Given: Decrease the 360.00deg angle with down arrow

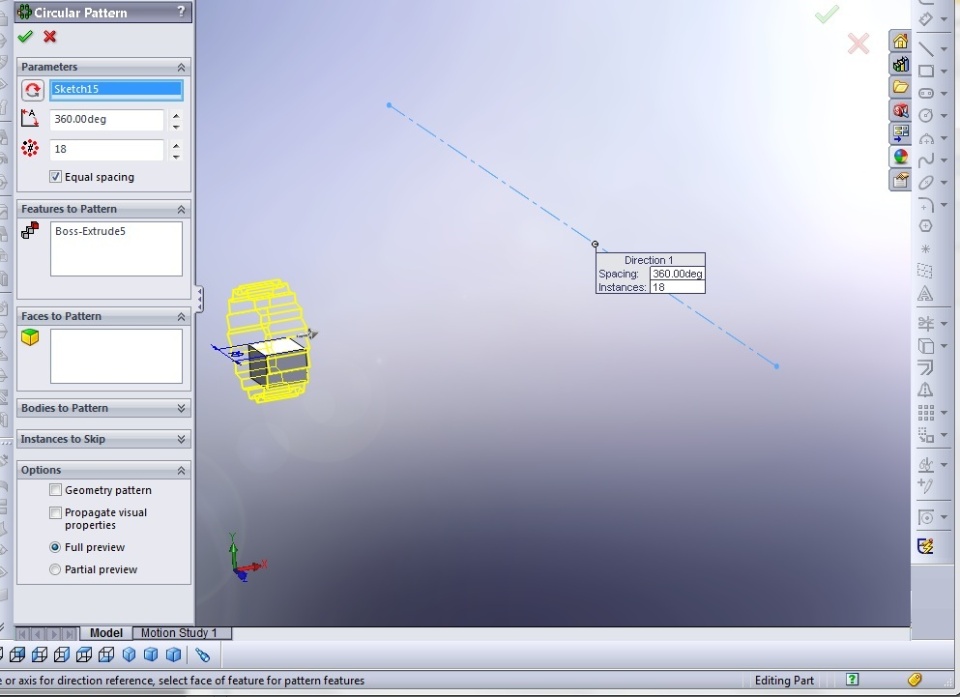Looking at the screenshot, I should 176,126.
